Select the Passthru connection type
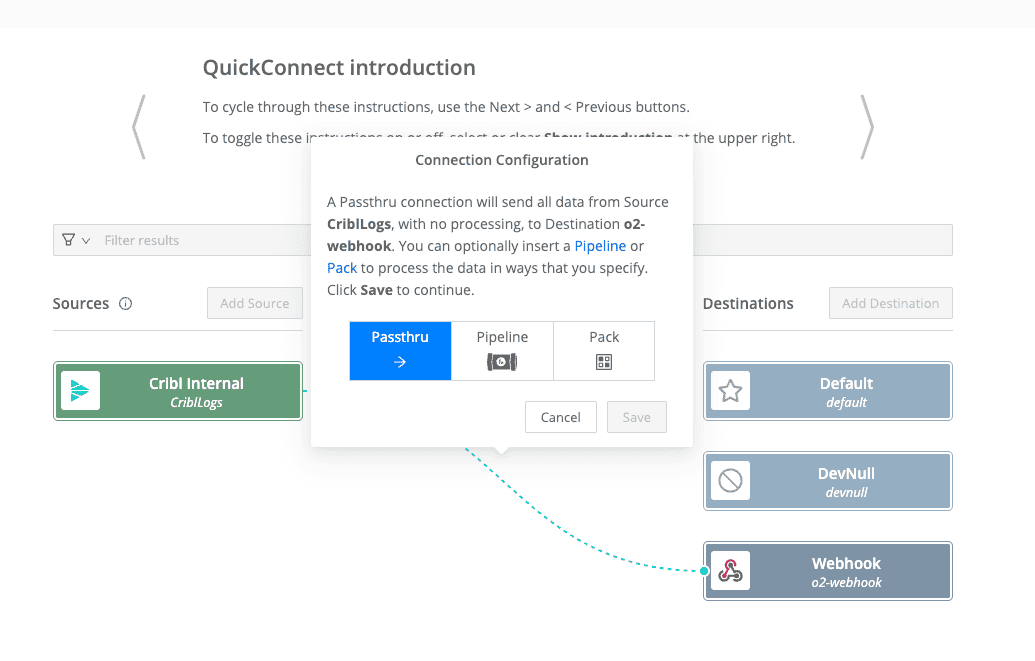 point(400,350)
